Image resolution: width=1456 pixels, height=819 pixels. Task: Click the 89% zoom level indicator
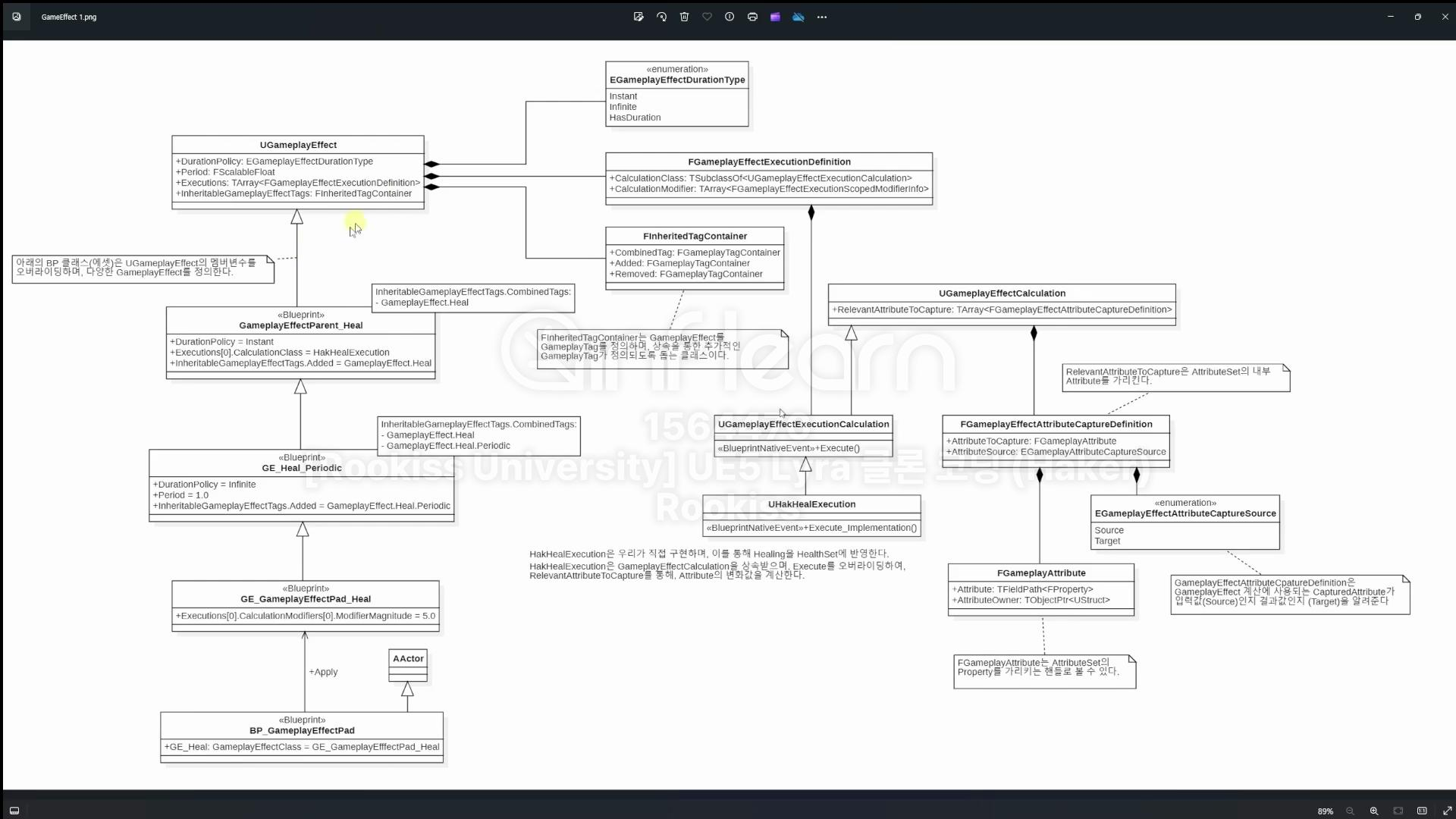(1325, 811)
